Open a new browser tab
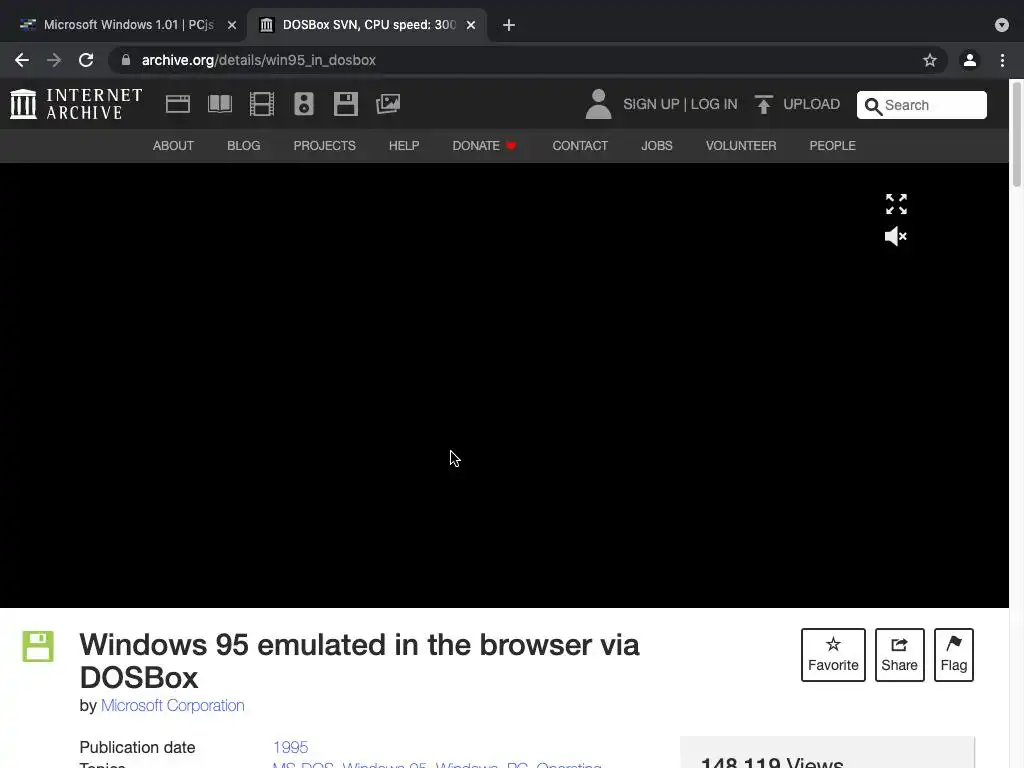 coord(509,25)
